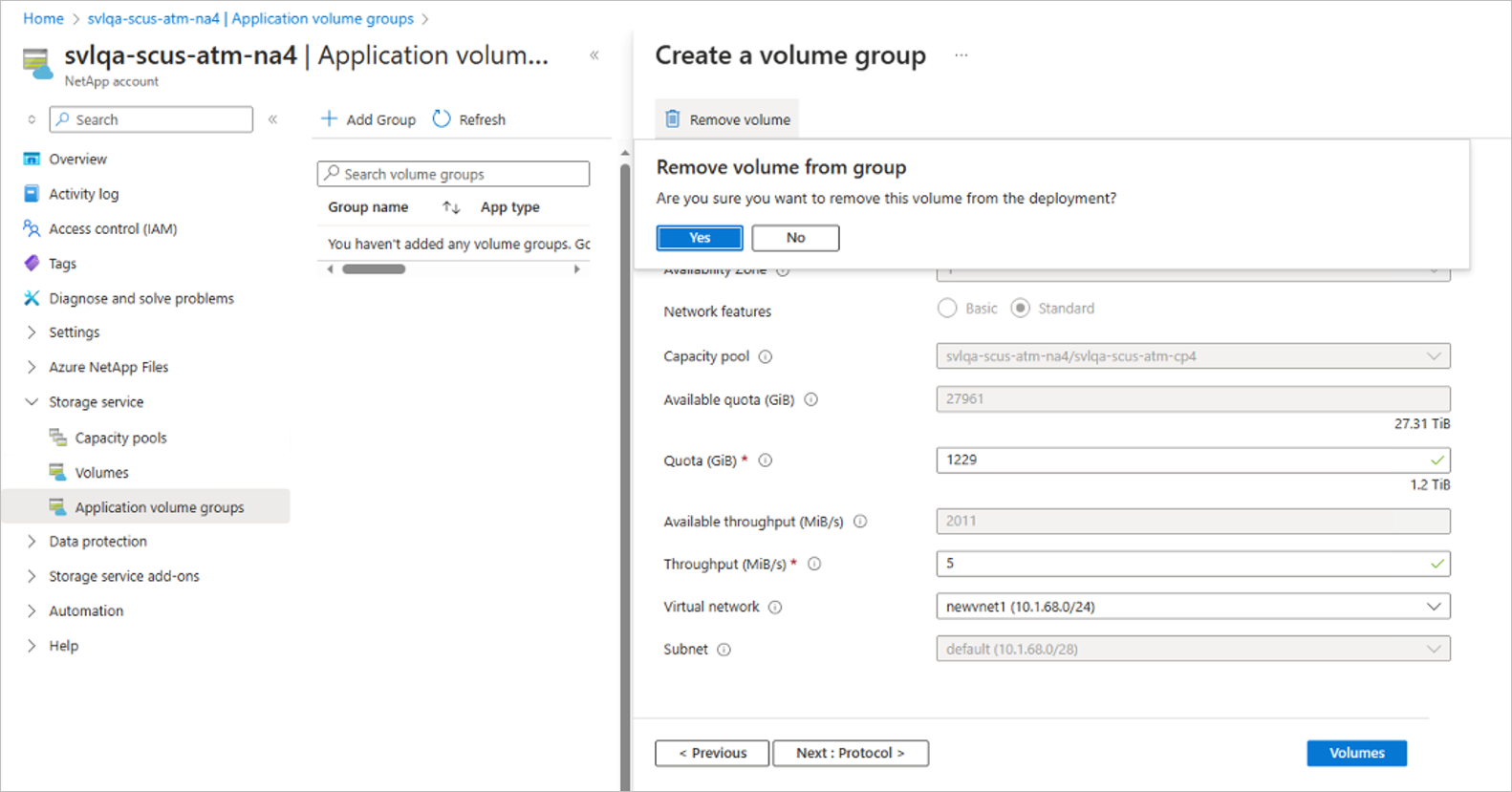Click the Search volume groups field
This screenshot has height=792, width=1512.
(453, 174)
